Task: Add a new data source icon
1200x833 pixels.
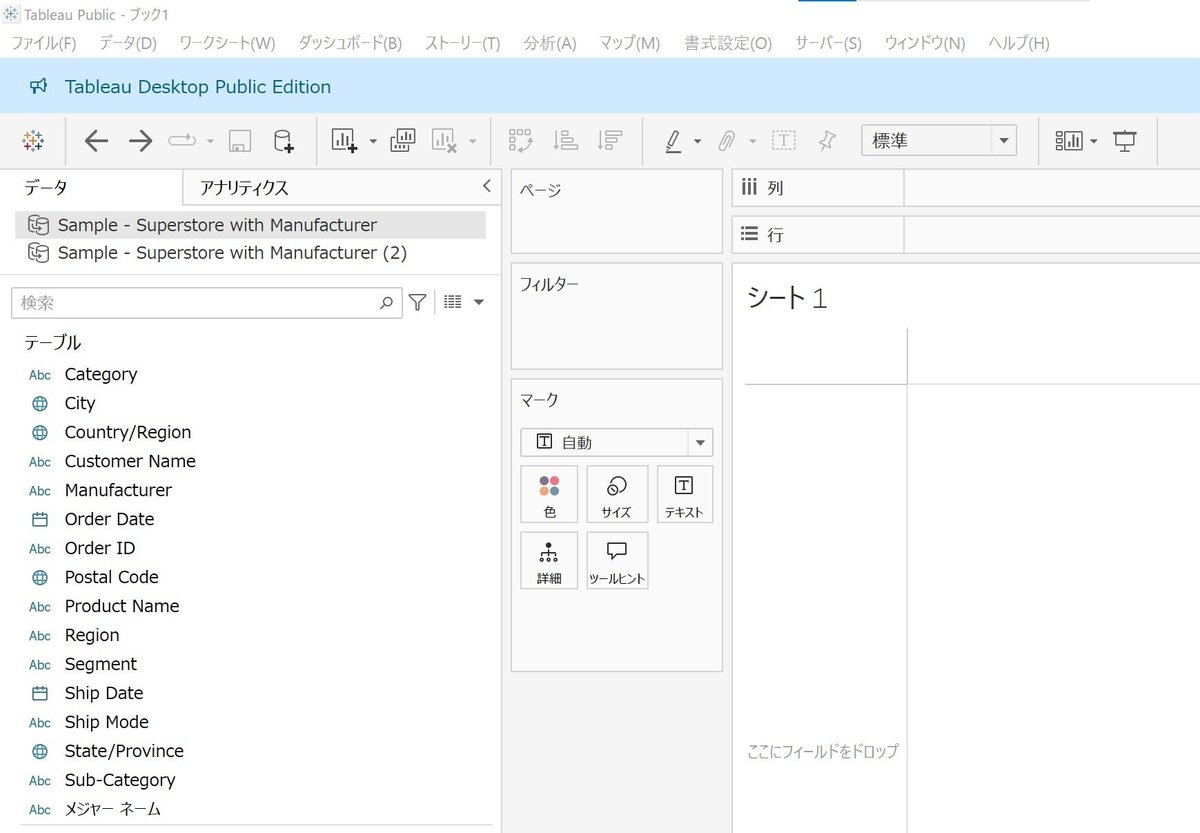Action: click(x=283, y=141)
